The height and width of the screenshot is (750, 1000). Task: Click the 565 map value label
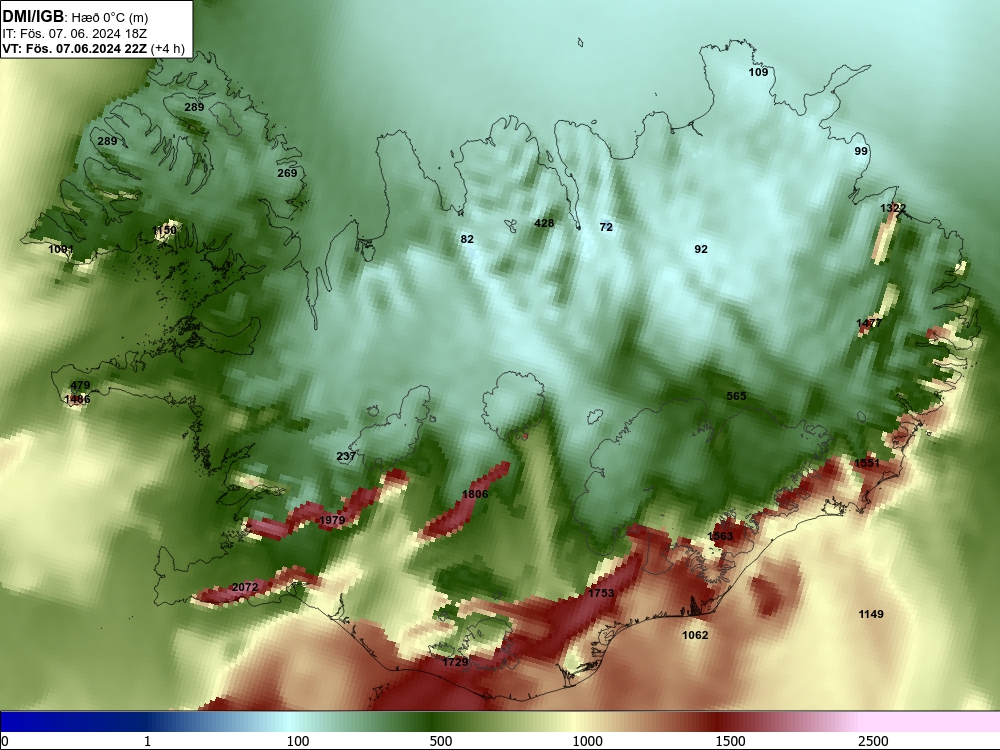click(736, 396)
